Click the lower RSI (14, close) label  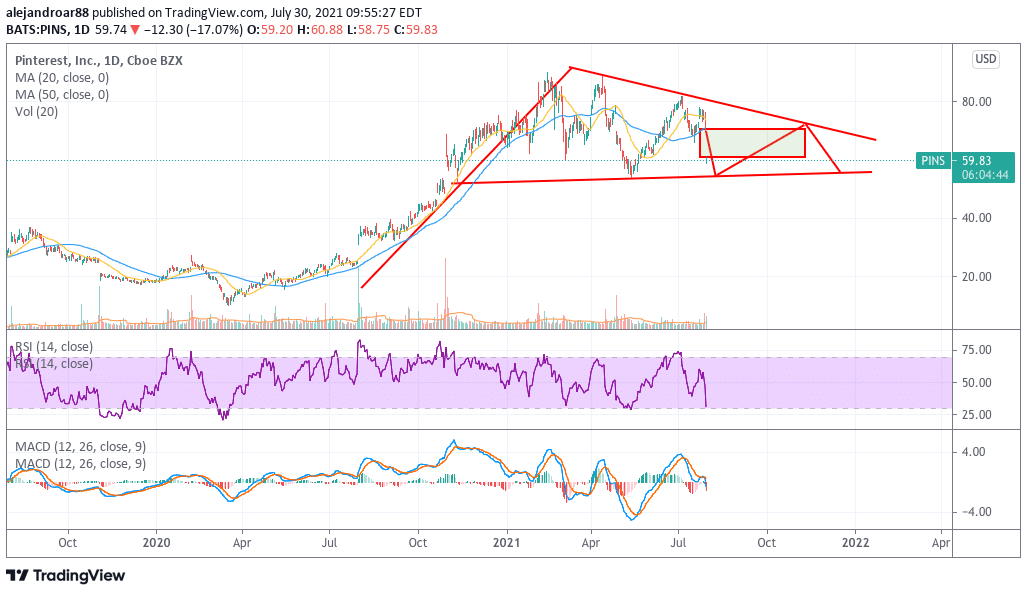coord(54,363)
